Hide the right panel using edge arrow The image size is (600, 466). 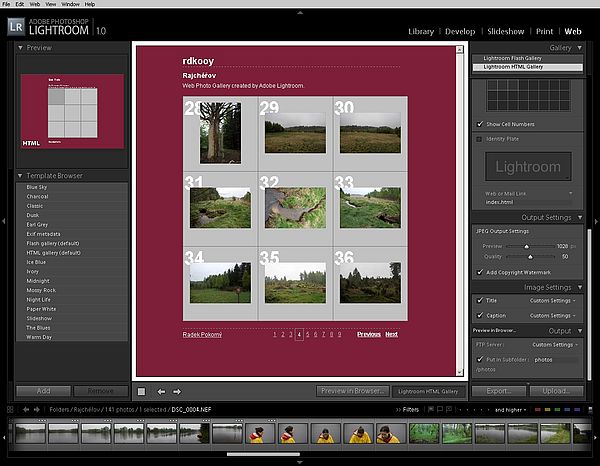595,220
